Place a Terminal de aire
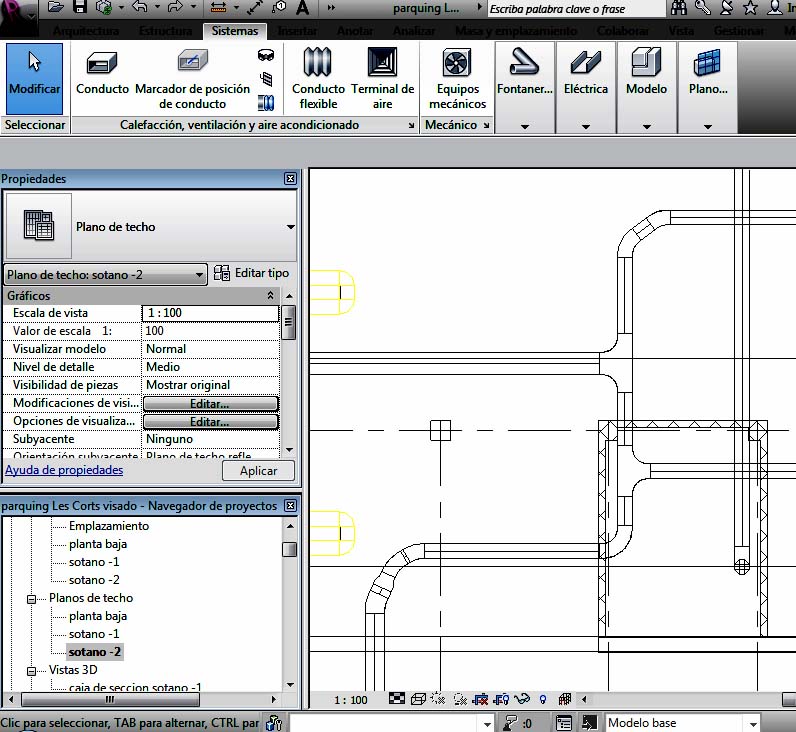796x732 pixels. 382,74
